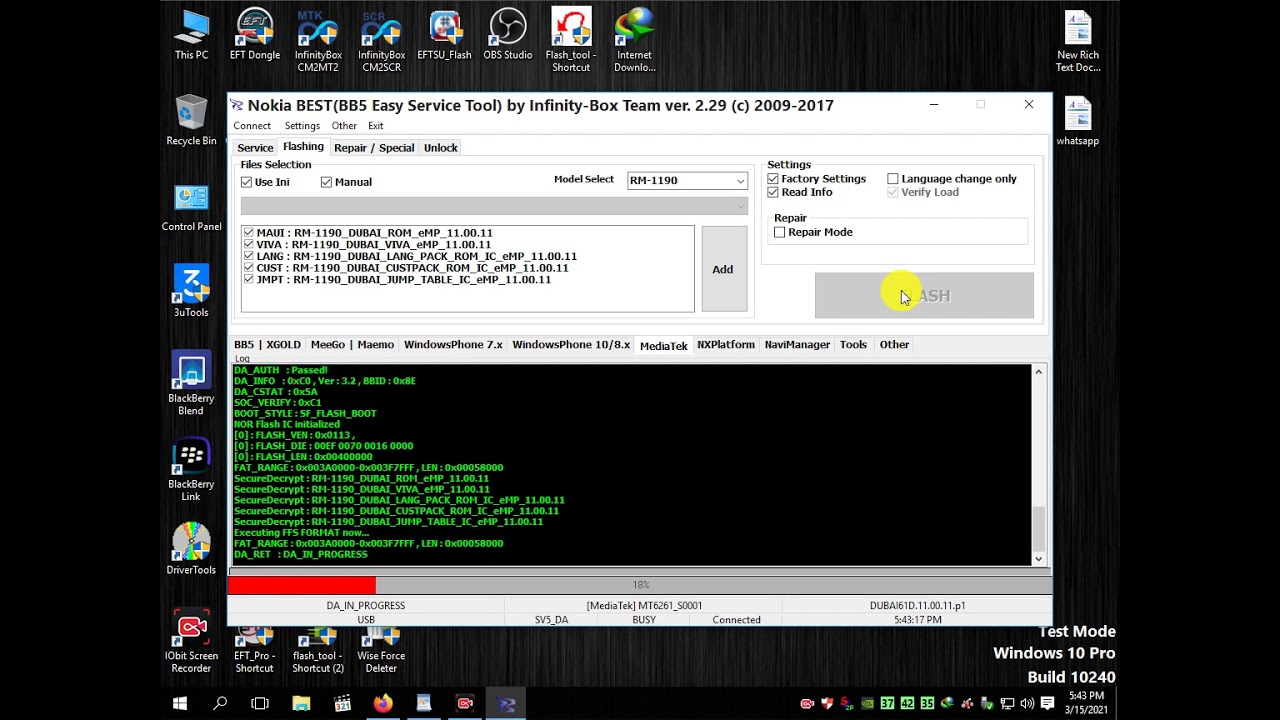Open Firefox from the taskbar
The image size is (1280, 720).
[x=383, y=704]
